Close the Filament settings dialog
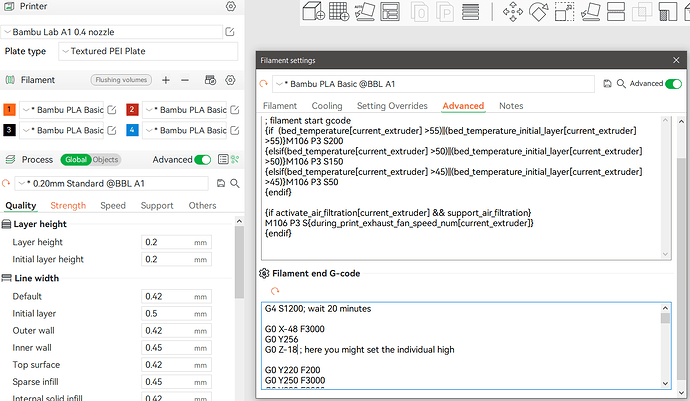This screenshot has height=401, width=690. [676, 60]
